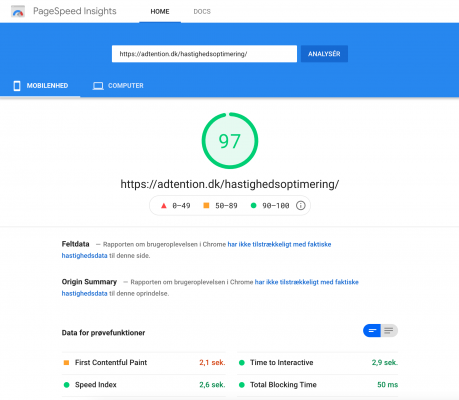Click the 50 ms value
Viewport: 459px width, 400px height.
387,385
